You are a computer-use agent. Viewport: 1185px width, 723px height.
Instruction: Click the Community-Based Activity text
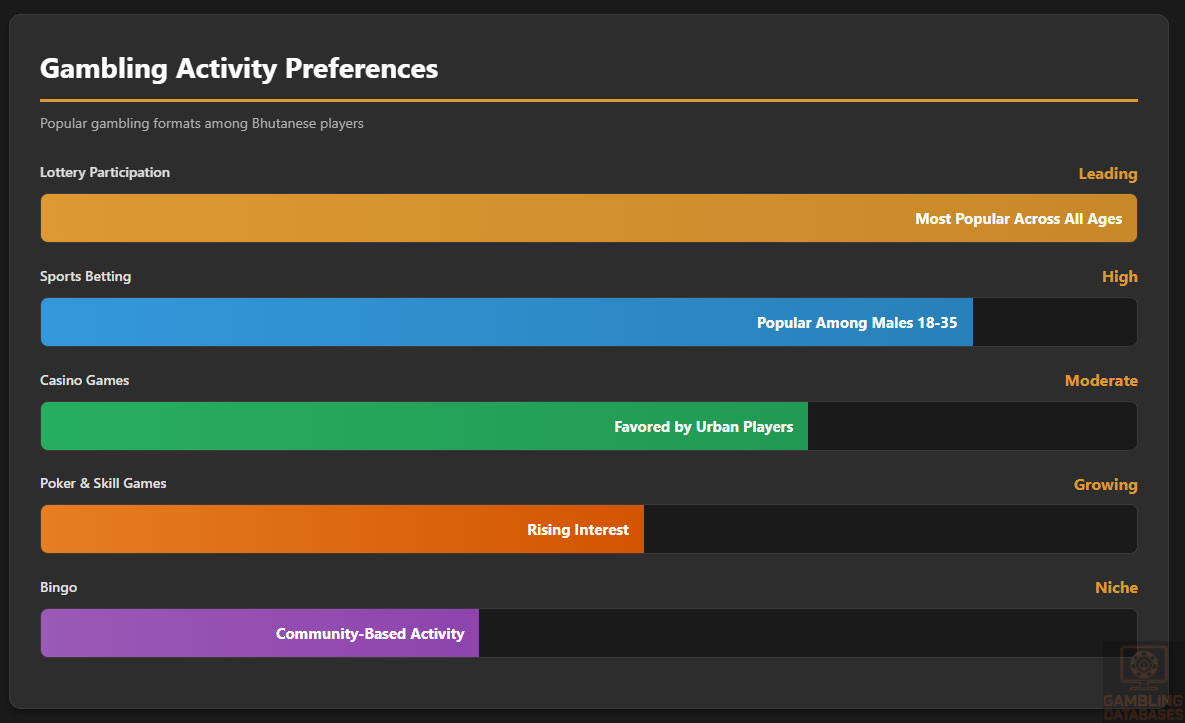(x=370, y=634)
